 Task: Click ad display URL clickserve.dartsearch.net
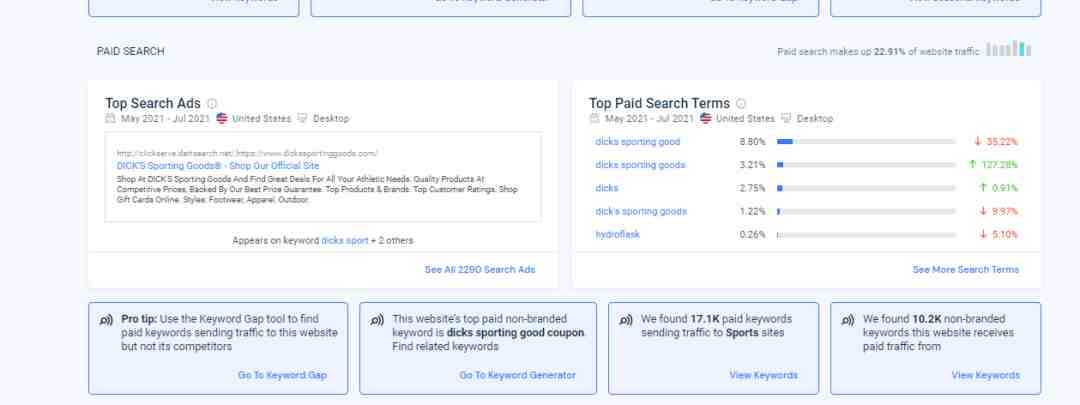coord(247,154)
